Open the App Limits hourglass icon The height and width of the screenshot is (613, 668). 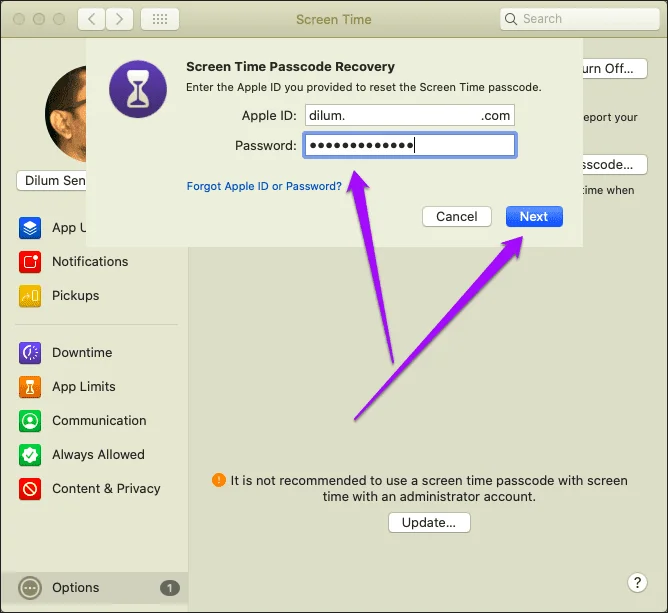pos(30,387)
